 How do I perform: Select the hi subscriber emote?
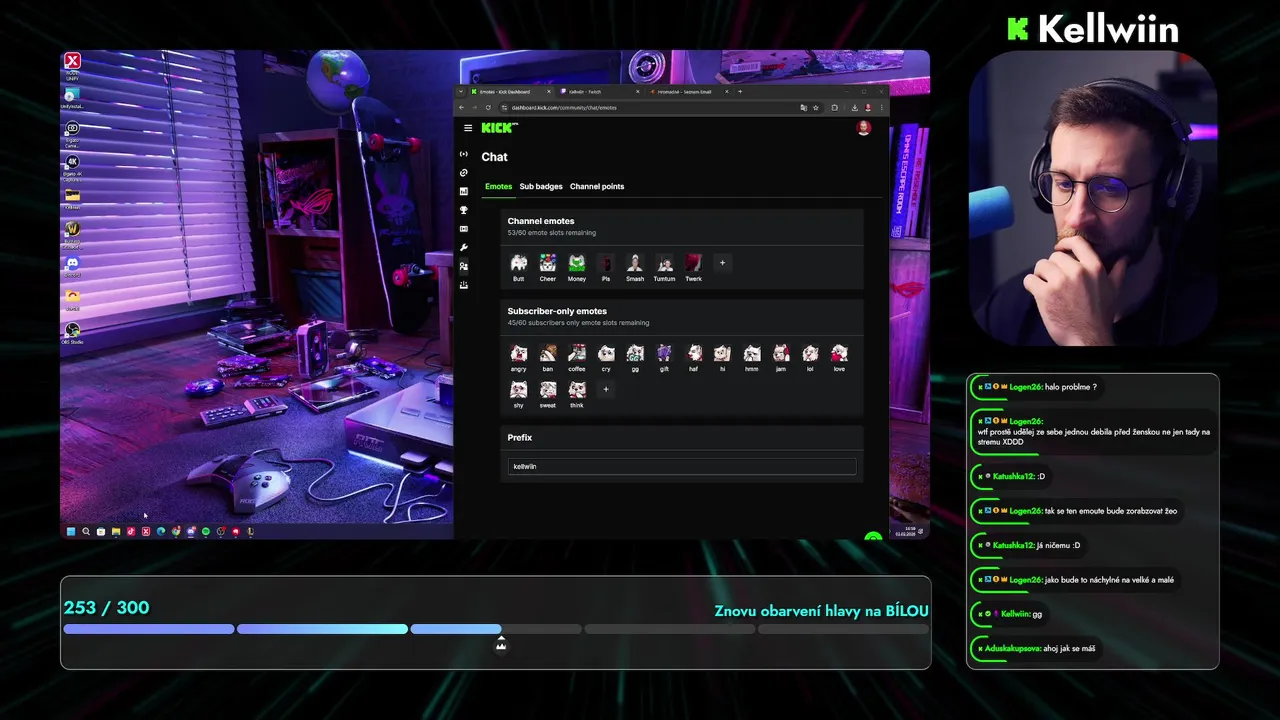(723, 353)
